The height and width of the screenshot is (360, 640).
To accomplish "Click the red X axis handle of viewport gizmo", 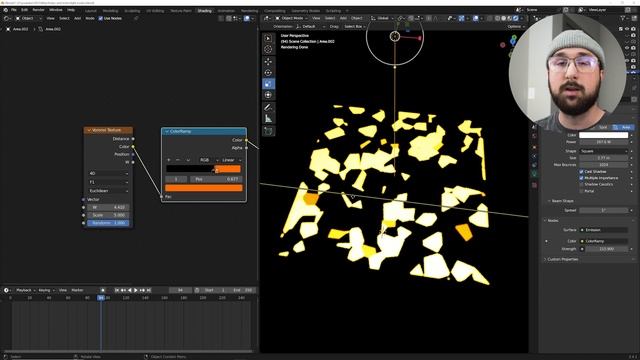I will (x=419, y=38).
